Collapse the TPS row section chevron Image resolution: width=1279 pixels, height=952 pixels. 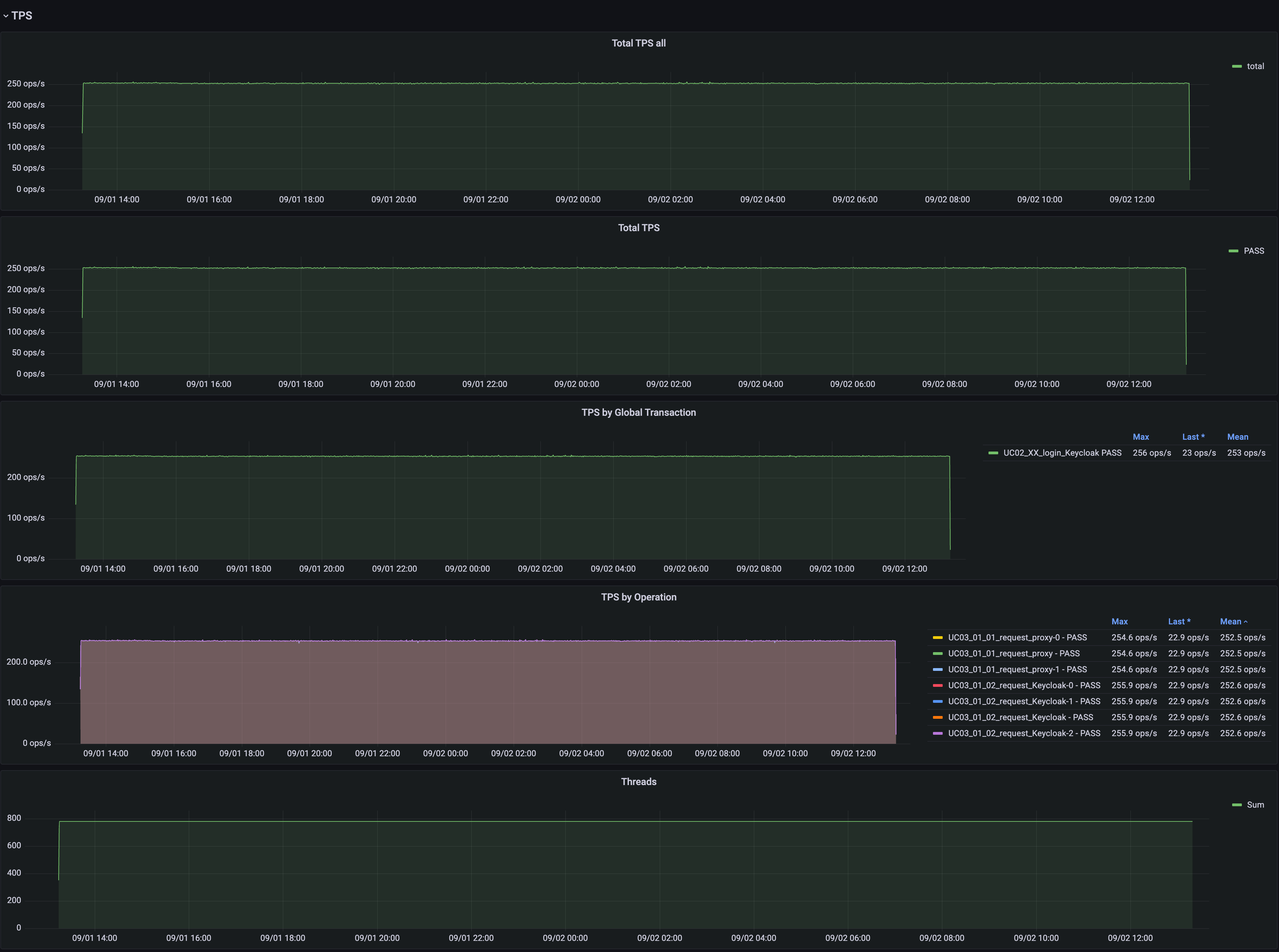[x=6, y=16]
